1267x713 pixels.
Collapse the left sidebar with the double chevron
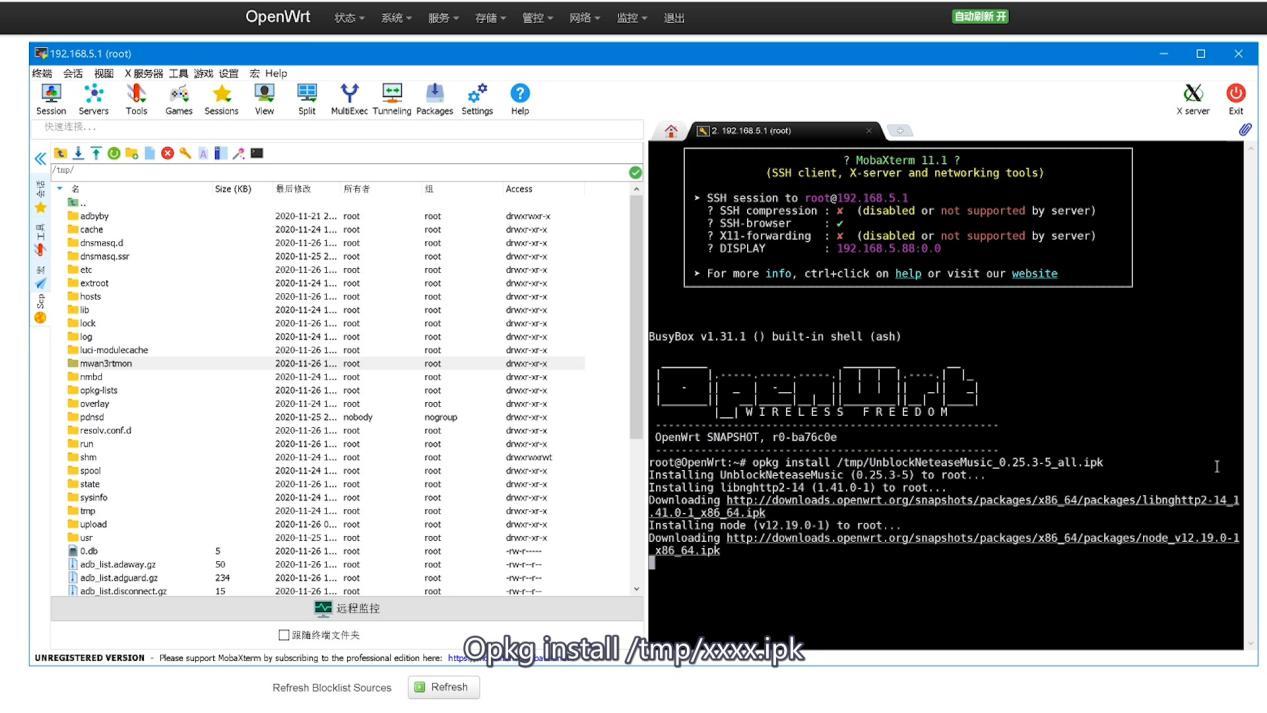(x=40, y=157)
